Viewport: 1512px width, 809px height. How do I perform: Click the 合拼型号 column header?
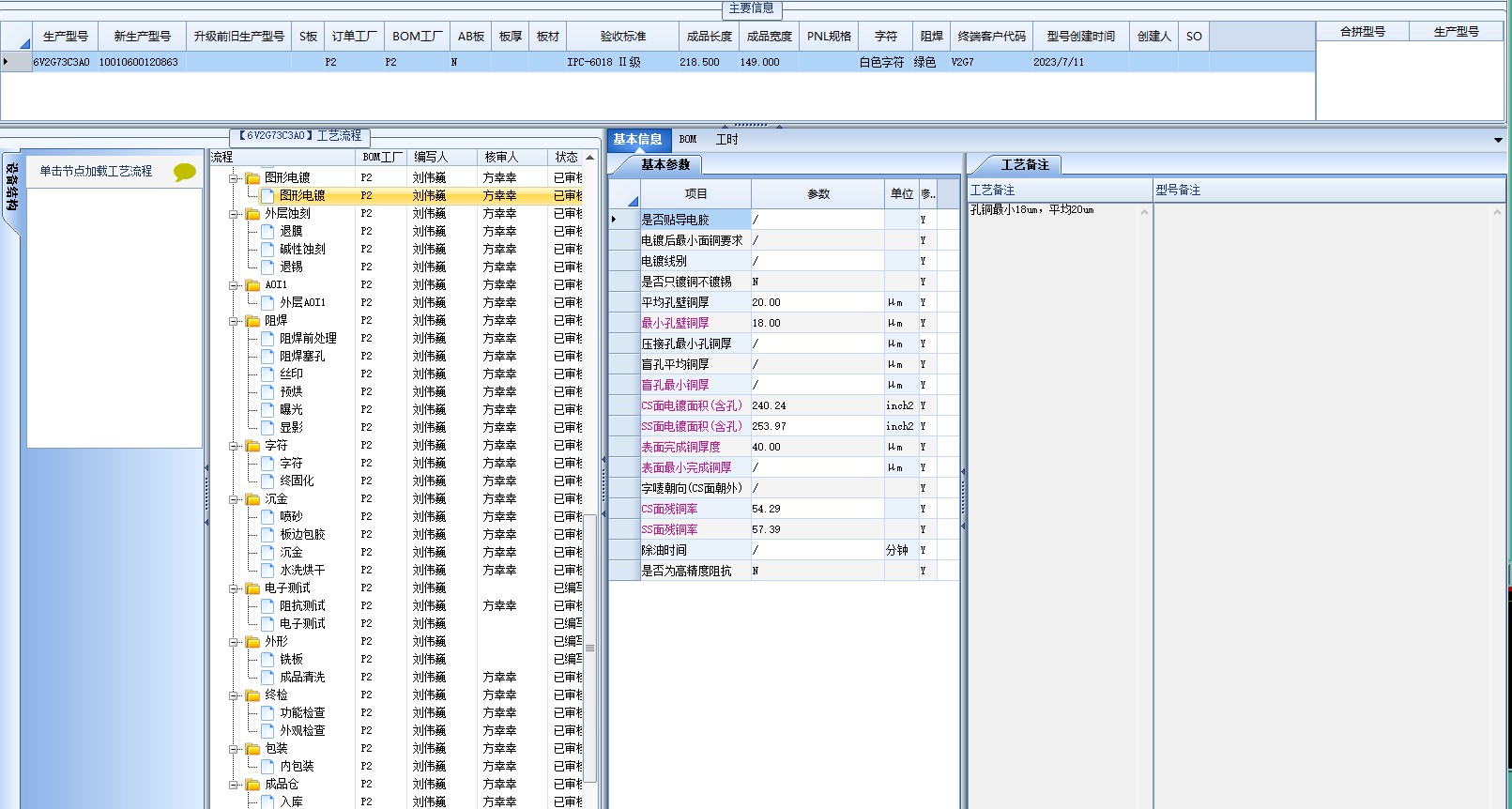tap(1363, 32)
